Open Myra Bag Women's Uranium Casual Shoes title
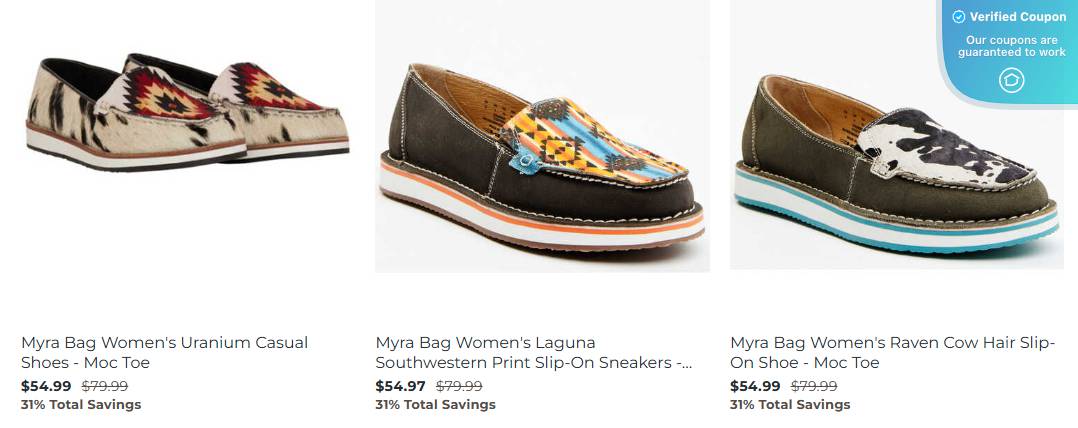 tap(164, 352)
